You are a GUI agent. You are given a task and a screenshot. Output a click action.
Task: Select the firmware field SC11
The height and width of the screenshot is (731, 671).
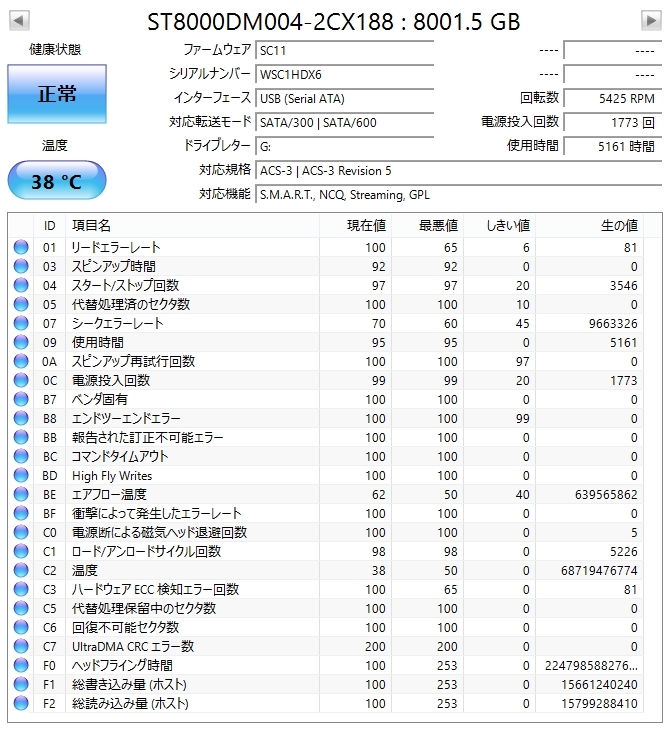point(345,50)
